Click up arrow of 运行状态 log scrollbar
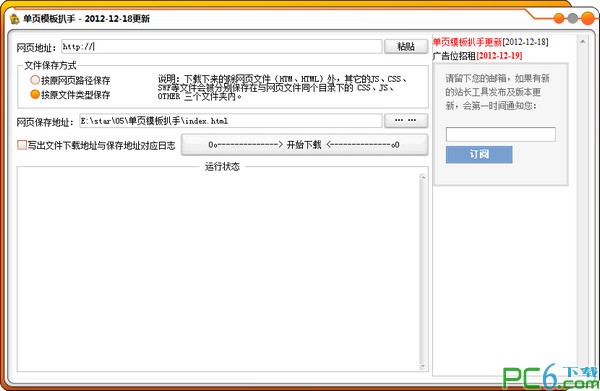The width and height of the screenshot is (600, 391). [423, 177]
